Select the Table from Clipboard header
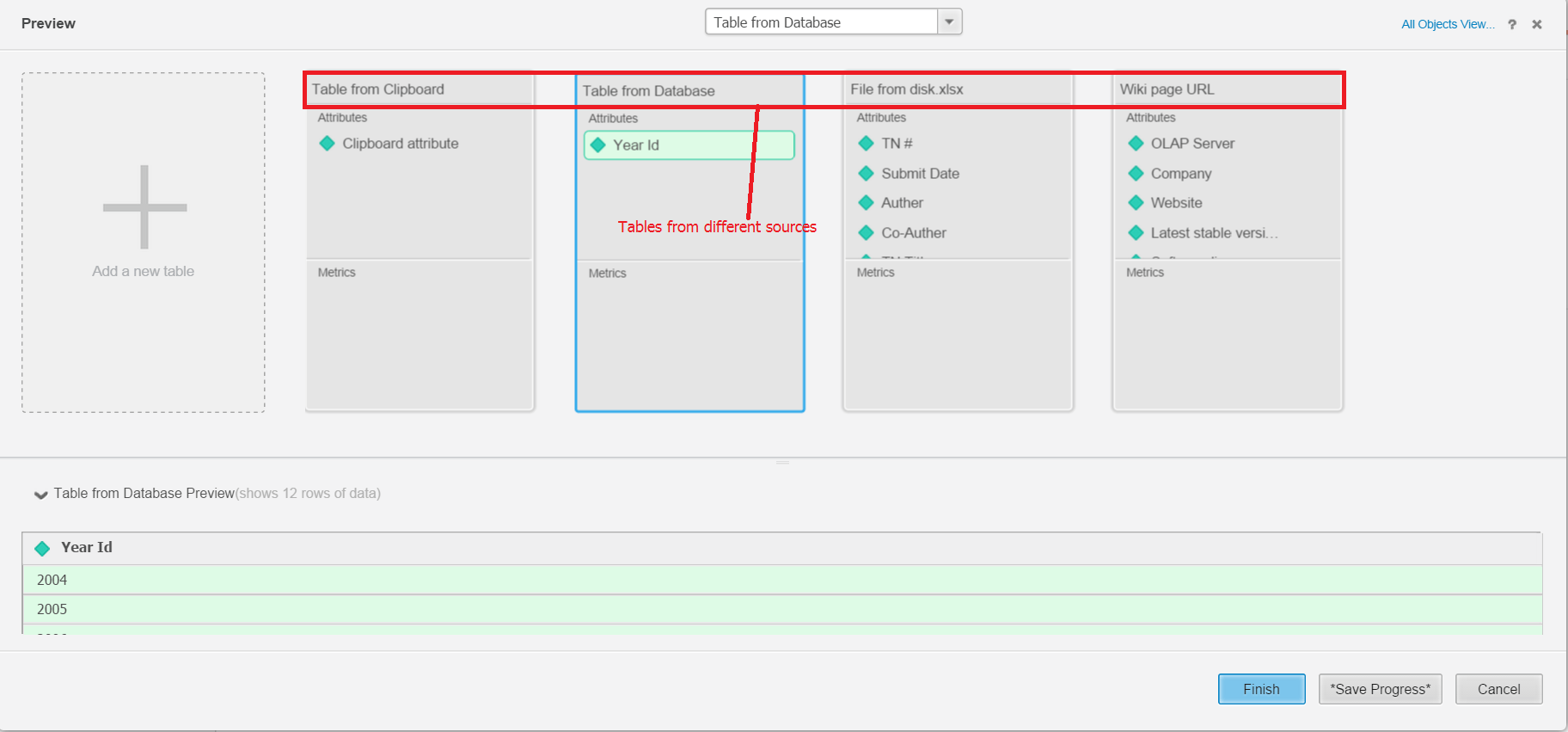 pyautogui.click(x=378, y=89)
